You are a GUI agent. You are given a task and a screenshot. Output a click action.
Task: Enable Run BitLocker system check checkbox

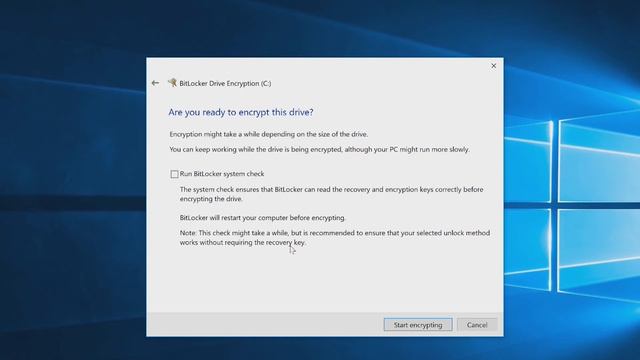pyautogui.click(x=174, y=174)
